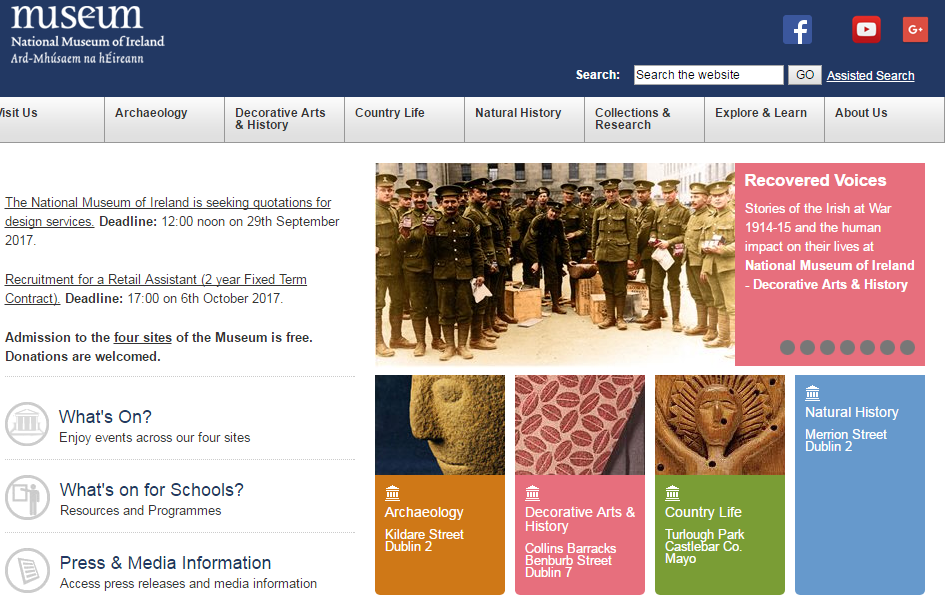
Task: Open the What's On? heading link
Action: tap(105, 416)
